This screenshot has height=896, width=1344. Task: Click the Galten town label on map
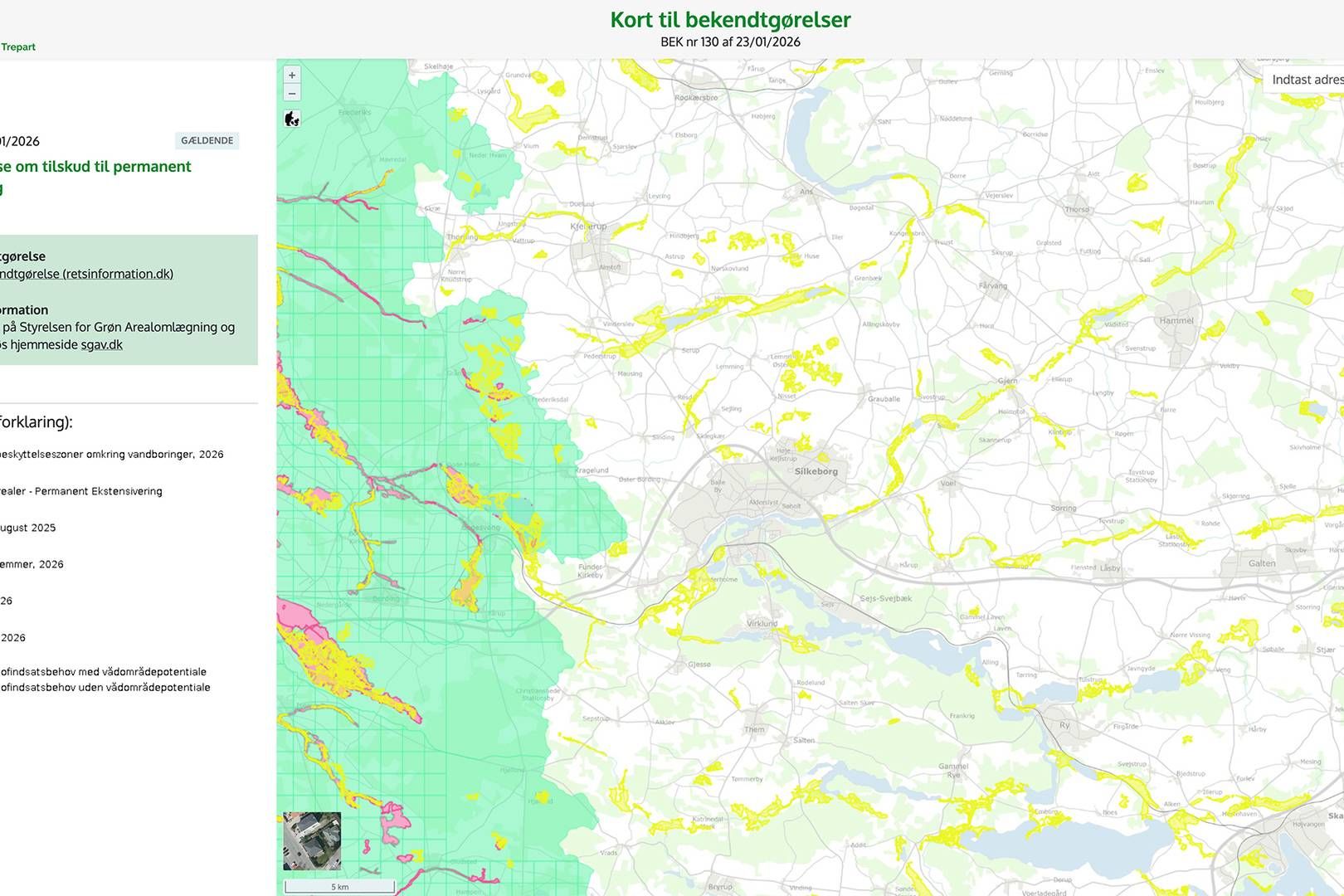point(1262,563)
